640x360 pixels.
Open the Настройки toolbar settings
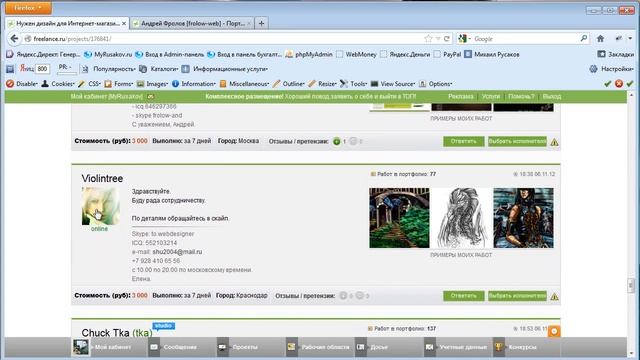click(x=611, y=69)
